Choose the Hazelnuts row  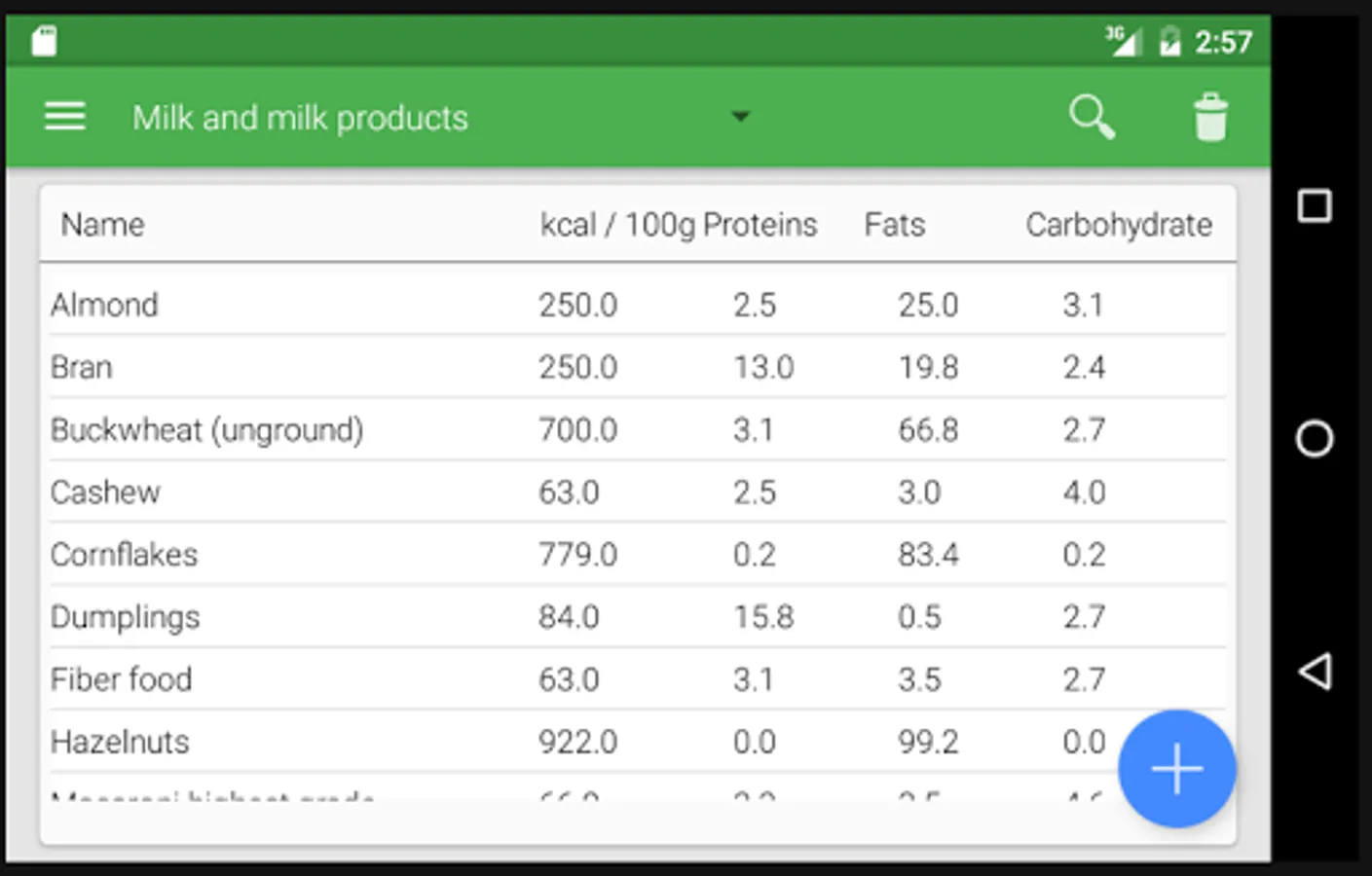120,742
